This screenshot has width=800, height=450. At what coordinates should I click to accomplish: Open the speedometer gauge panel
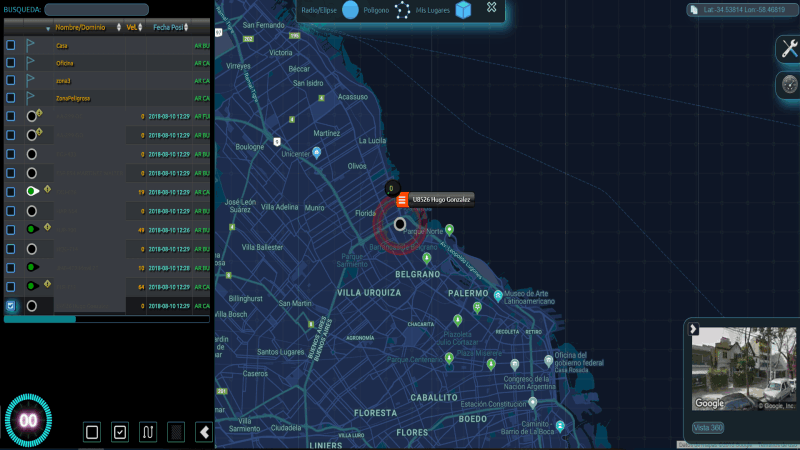tap(788, 86)
